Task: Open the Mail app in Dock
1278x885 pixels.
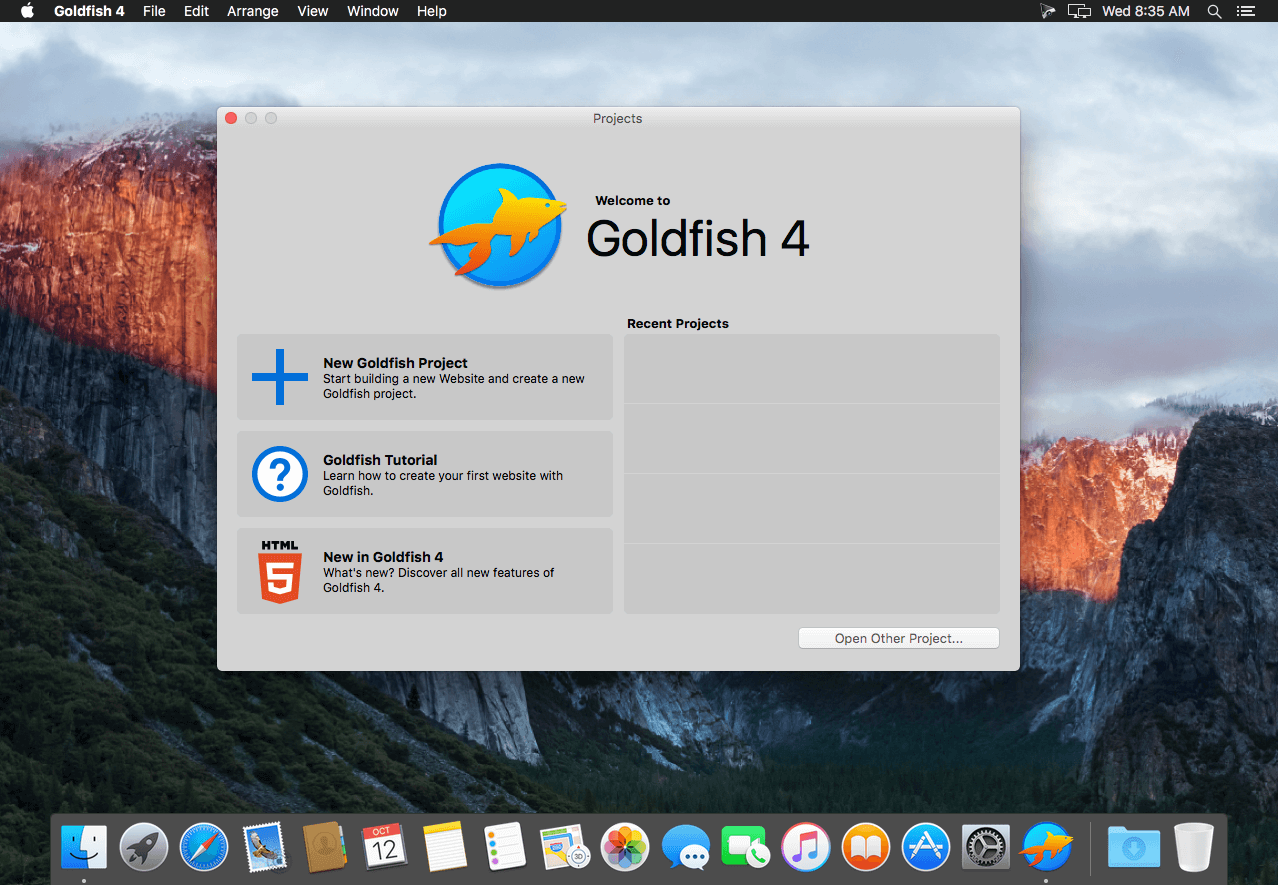Action: tap(265, 848)
